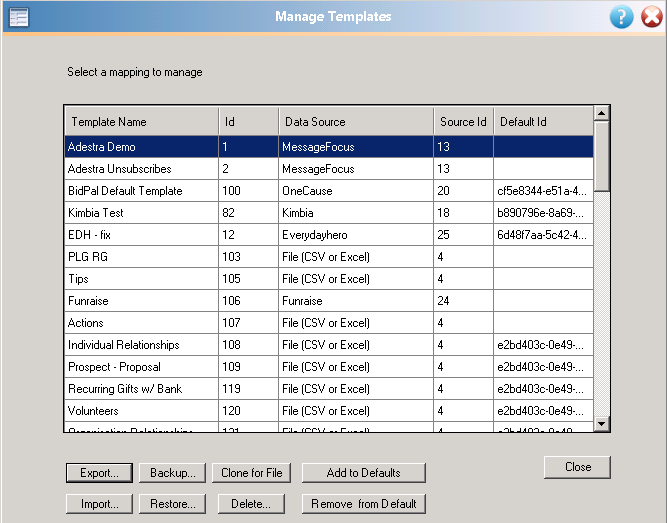The width and height of the screenshot is (667, 523).
Task: Select the BidPal Default Template row
Action: pos(329,191)
